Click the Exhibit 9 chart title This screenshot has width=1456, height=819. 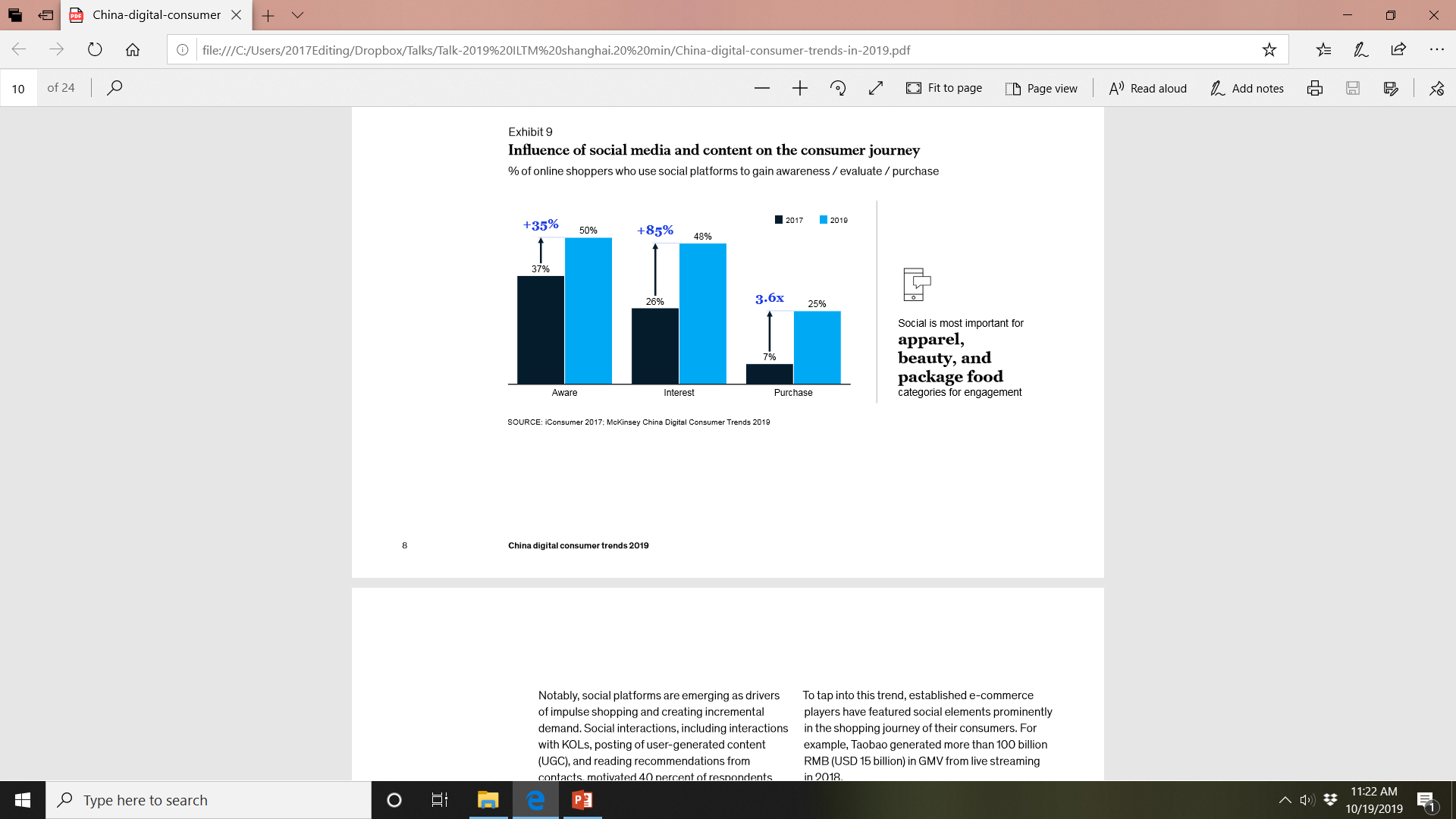(x=714, y=150)
